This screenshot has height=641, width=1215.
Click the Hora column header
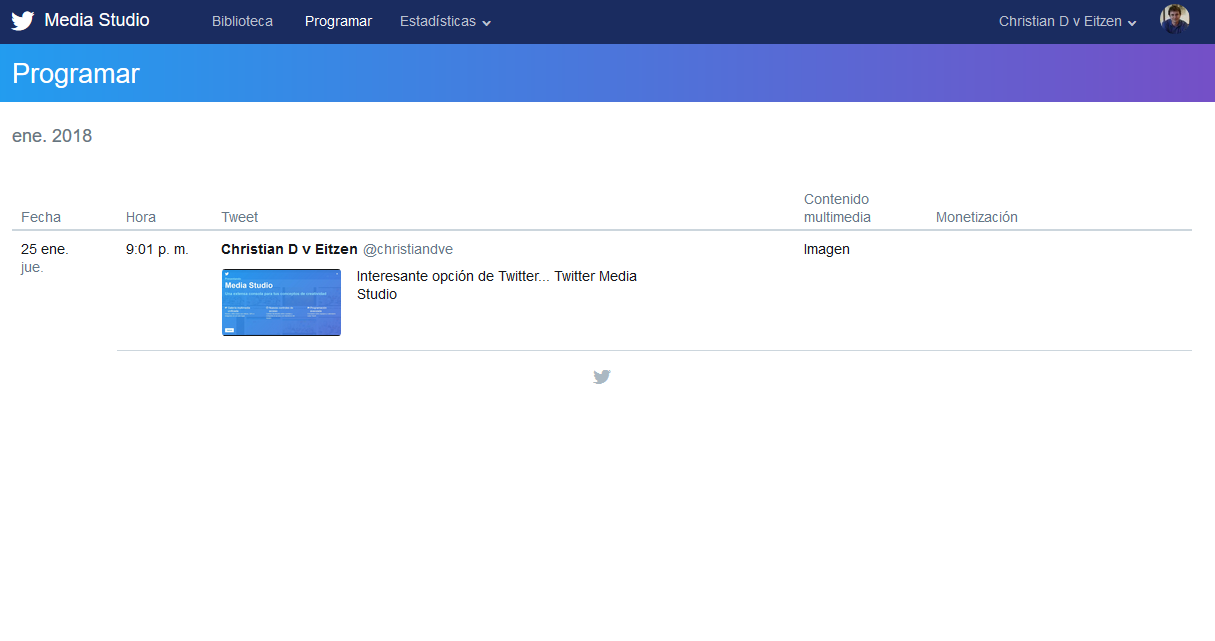pos(141,217)
